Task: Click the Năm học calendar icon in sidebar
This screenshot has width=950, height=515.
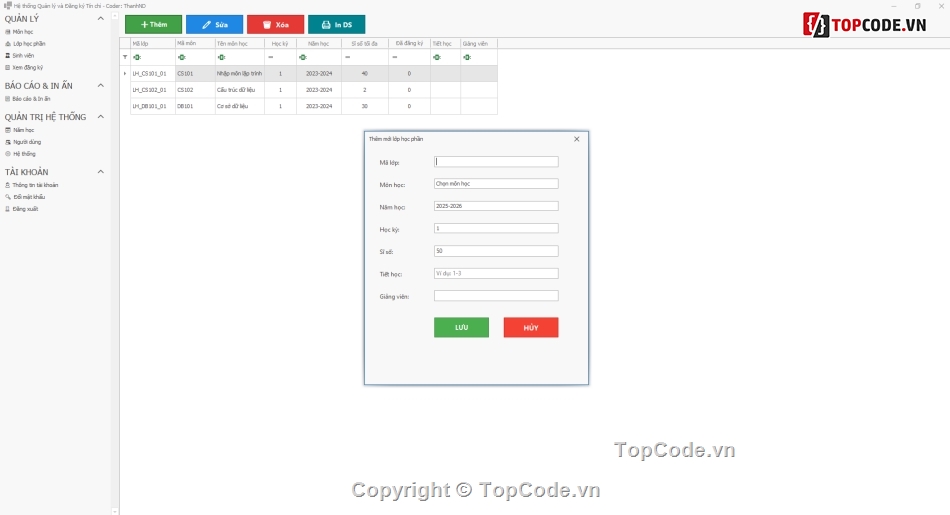Action: pos(8,130)
